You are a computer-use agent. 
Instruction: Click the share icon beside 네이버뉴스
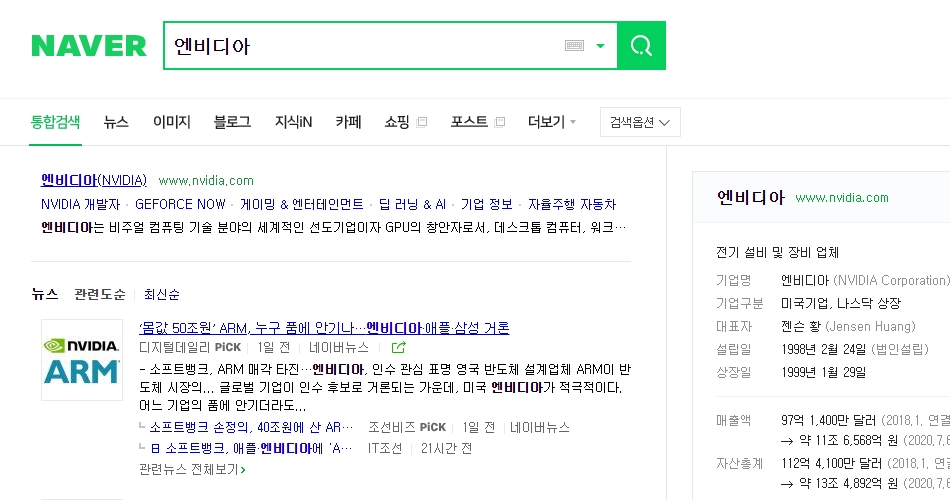coord(398,347)
